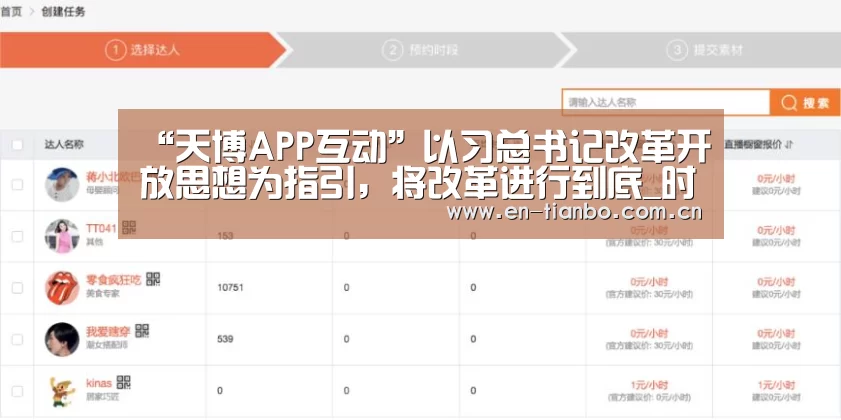Enable the checkbox beside 我爱瞎穿

click(x=17, y=339)
